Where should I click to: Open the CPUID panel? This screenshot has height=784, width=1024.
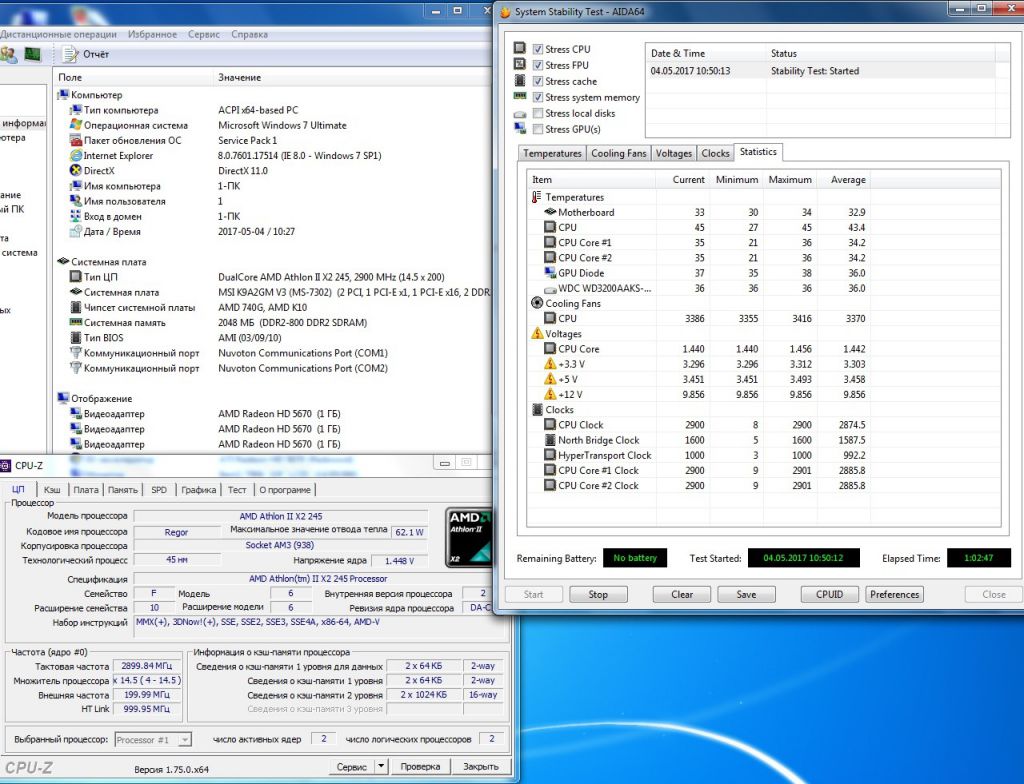coord(829,595)
